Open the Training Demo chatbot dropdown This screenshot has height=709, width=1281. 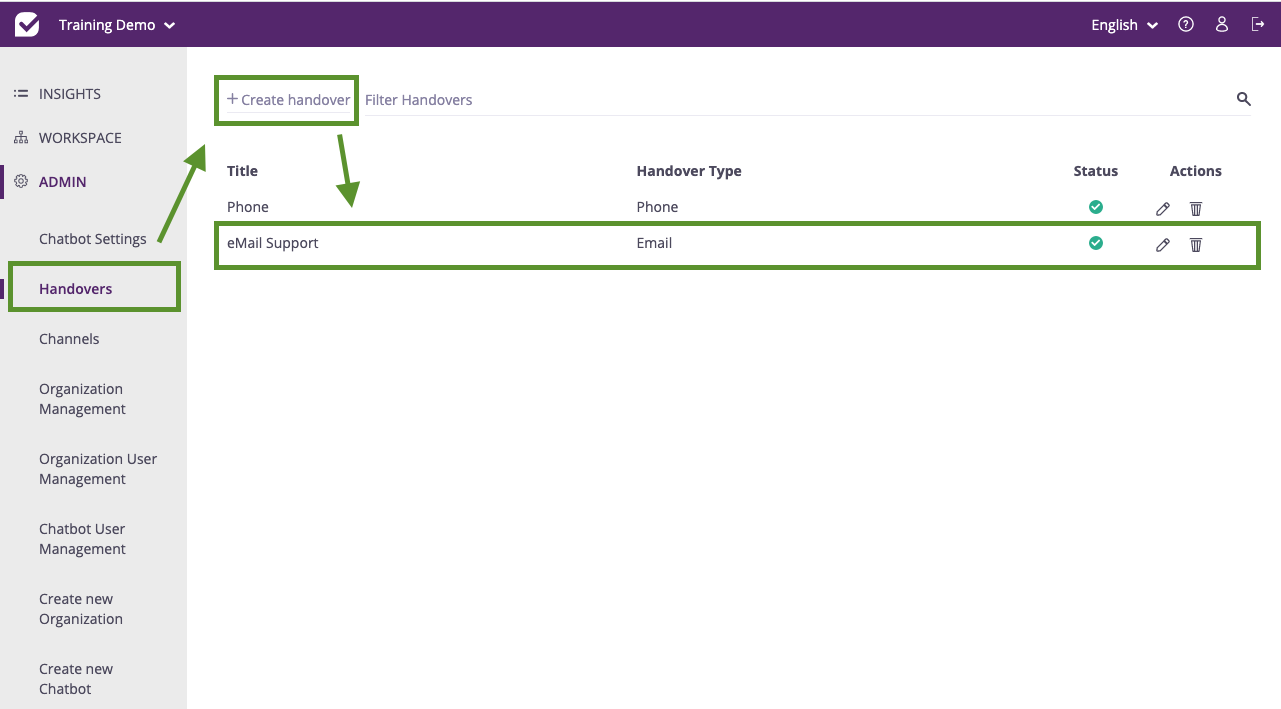pos(116,24)
